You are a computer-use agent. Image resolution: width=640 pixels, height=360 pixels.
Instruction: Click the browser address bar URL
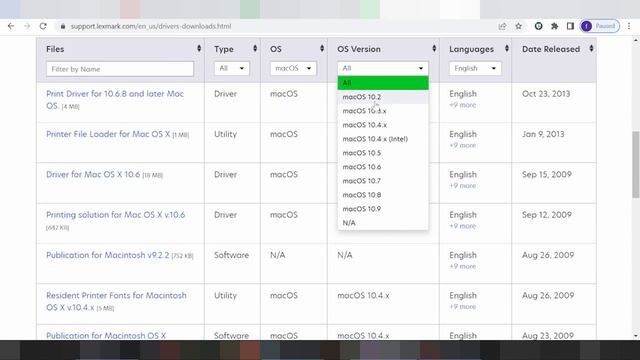151,26
